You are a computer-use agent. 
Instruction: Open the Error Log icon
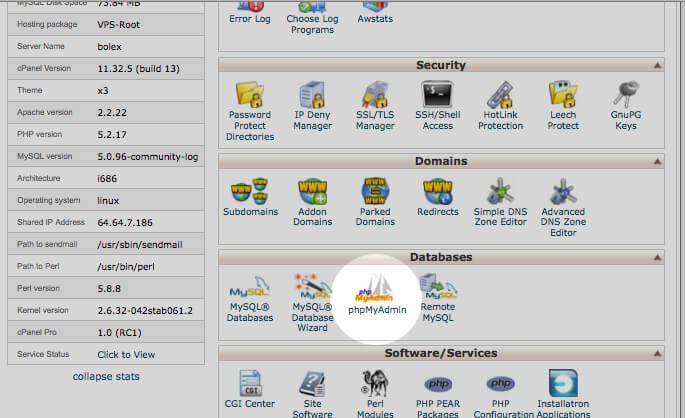pyautogui.click(x=250, y=12)
